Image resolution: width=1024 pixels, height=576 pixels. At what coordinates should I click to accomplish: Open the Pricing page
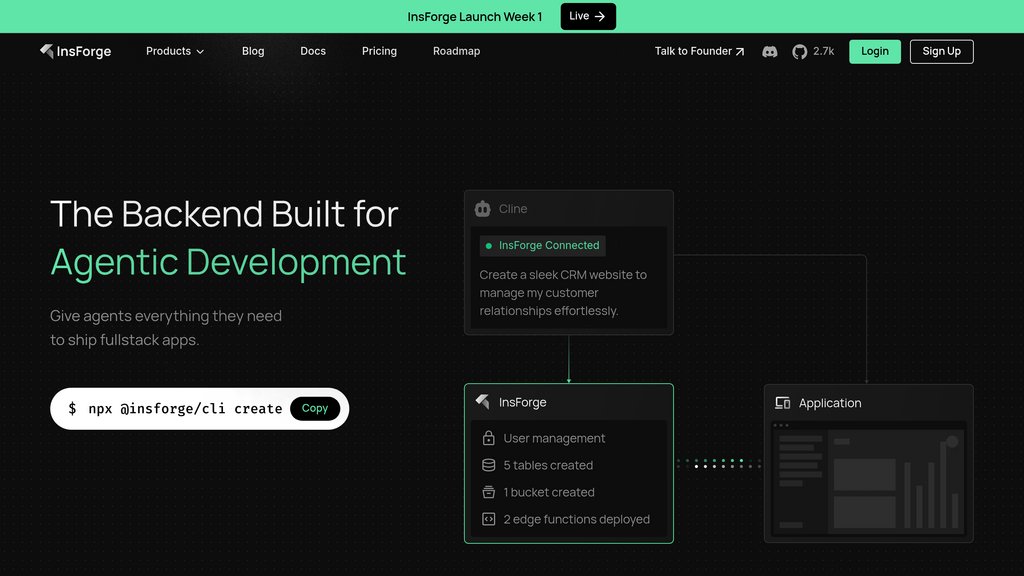coord(379,51)
